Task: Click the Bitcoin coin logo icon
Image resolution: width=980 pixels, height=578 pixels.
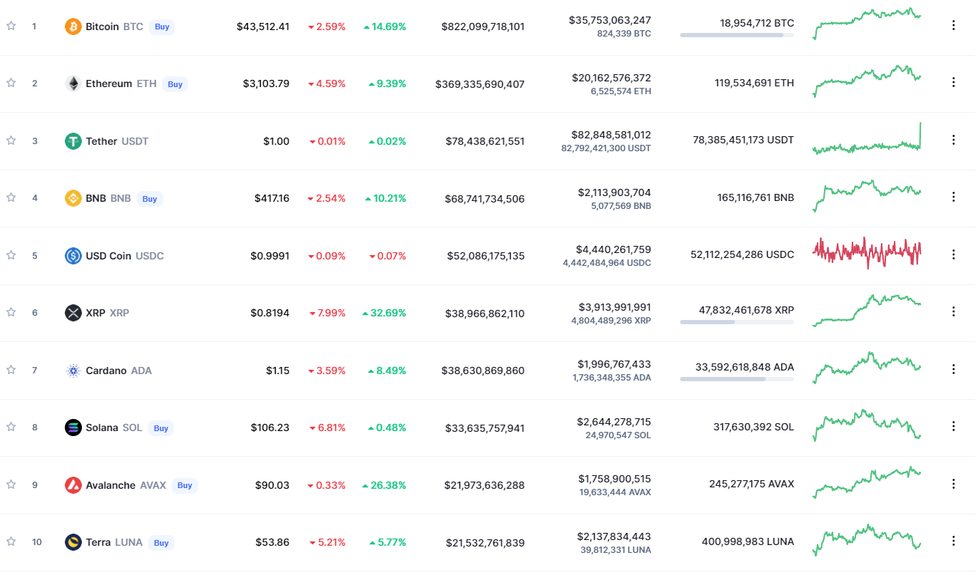Action: pyautogui.click(x=73, y=27)
